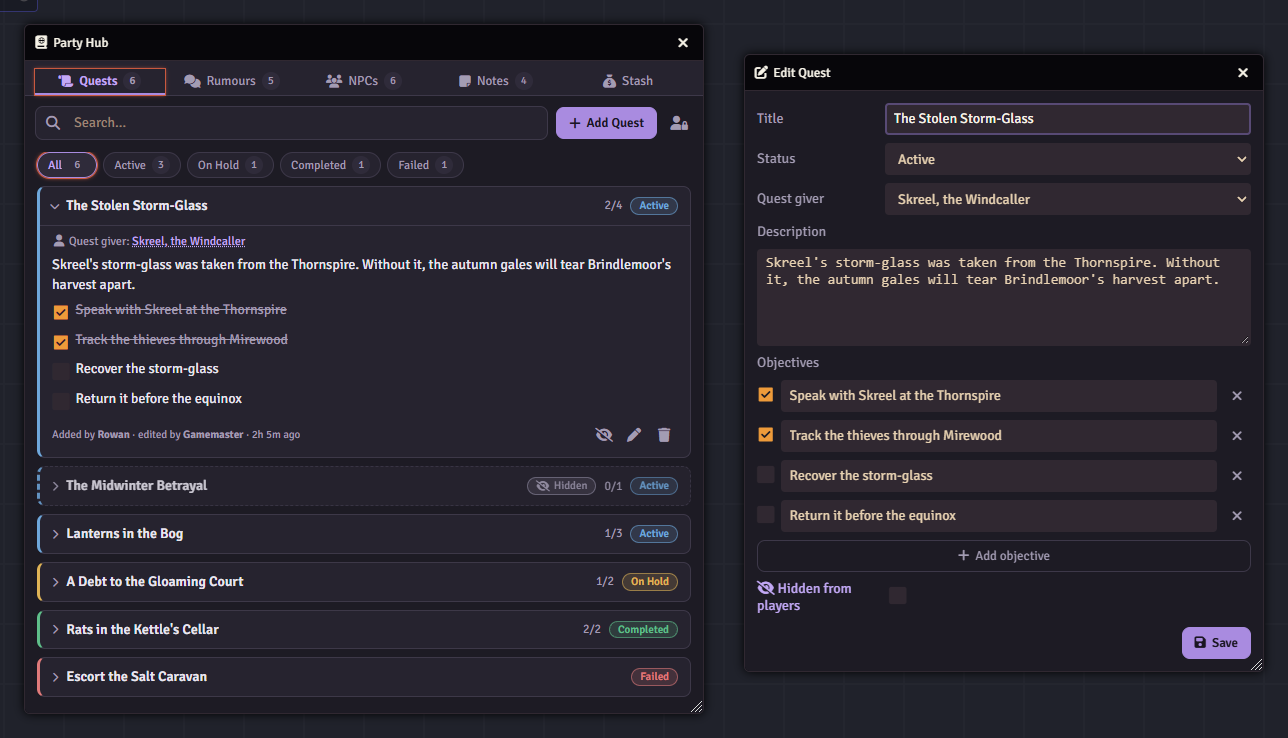Viewport: 1288px width, 738px height.
Task: Remove the 'Speak with Skreel' objective
Action: 1237,396
